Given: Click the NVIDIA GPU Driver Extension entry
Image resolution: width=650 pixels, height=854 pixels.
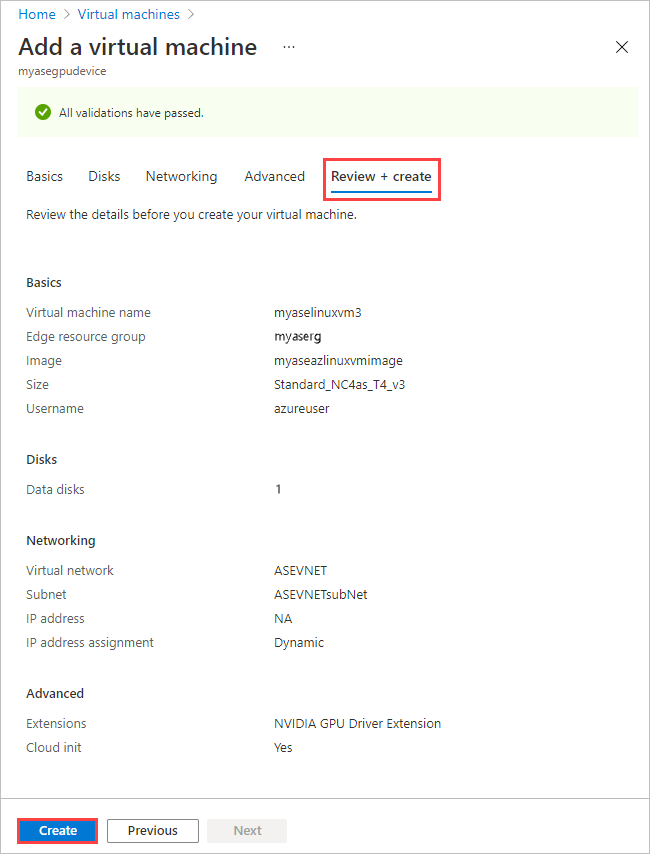Looking at the screenshot, I should click(357, 723).
